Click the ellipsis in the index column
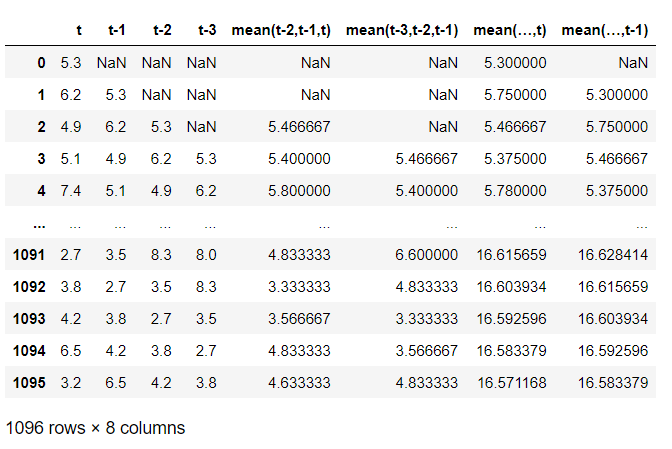Viewport: 672px width, 449px height. point(37,224)
